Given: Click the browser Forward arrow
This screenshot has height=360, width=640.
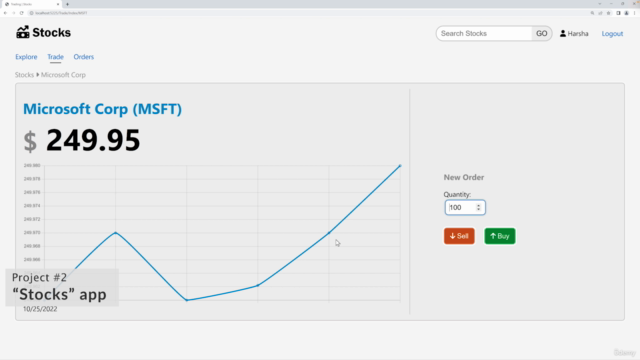Looking at the screenshot, I should (13, 13).
